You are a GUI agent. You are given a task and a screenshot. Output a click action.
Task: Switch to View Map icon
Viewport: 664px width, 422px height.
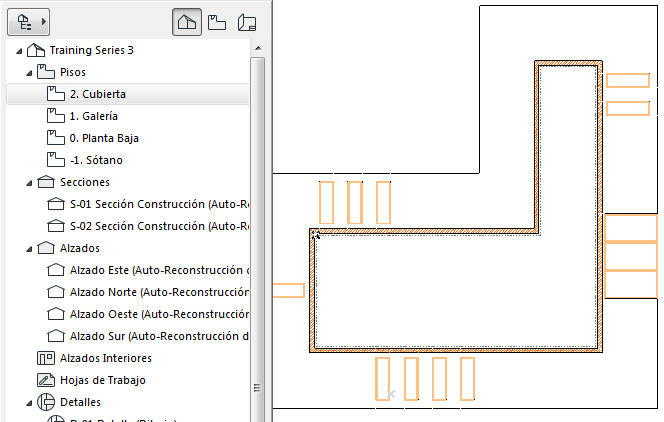[x=217, y=22]
